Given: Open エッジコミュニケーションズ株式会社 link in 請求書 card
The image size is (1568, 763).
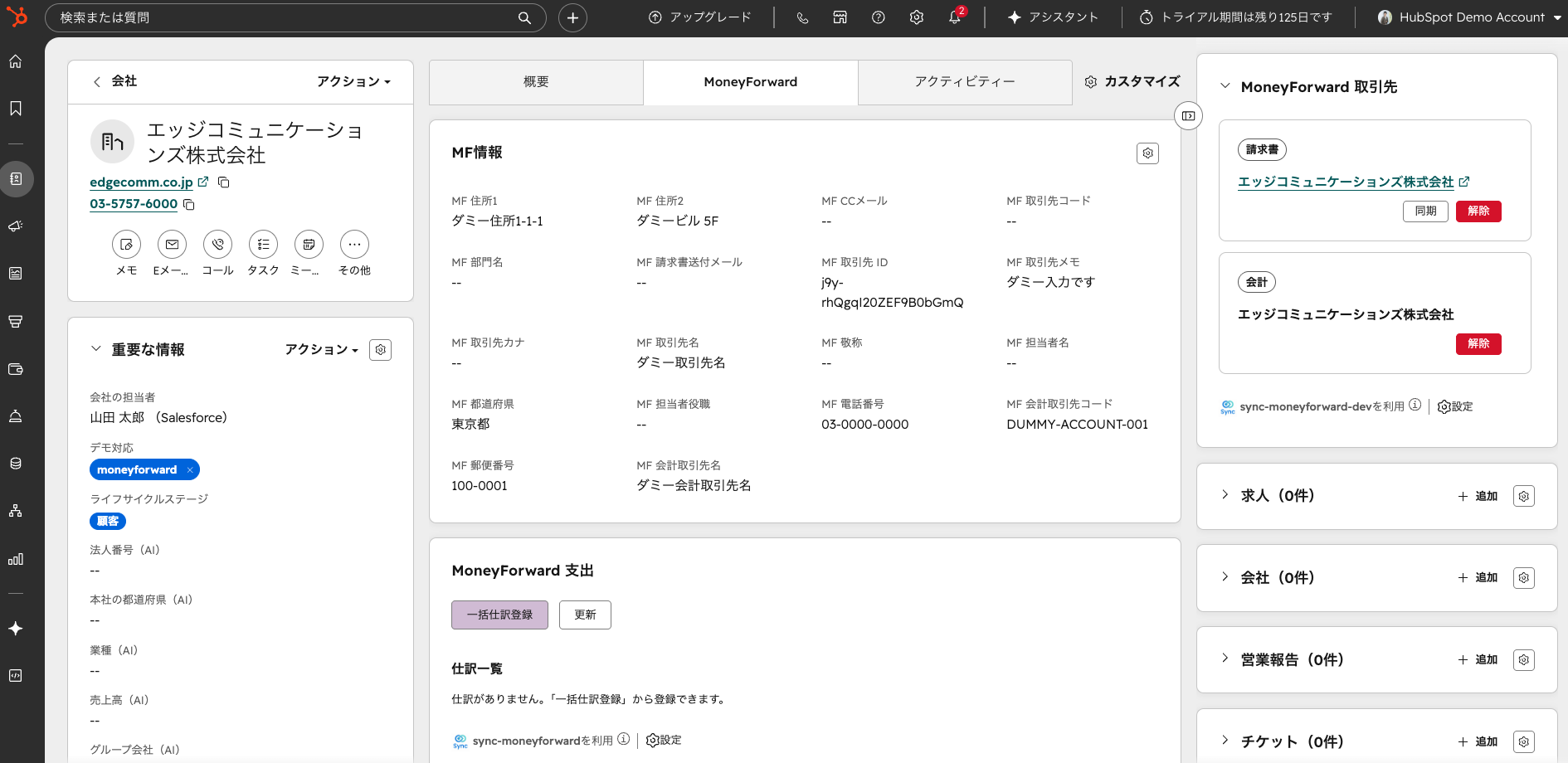Looking at the screenshot, I should point(1346,182).
